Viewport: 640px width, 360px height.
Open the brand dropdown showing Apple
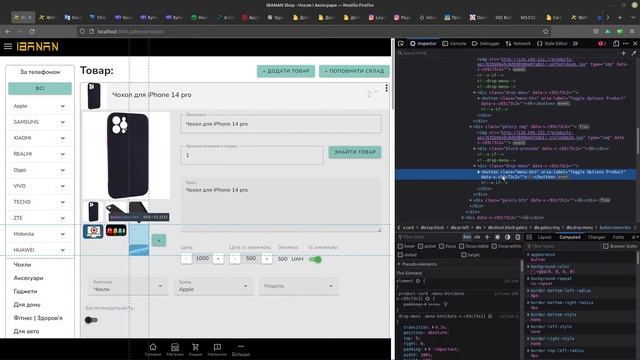213,286
